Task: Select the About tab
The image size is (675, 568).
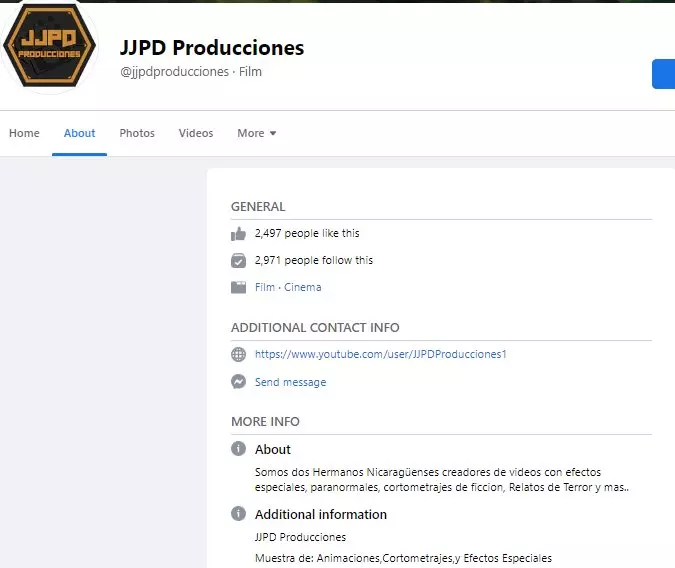Action: click(79, 133)
